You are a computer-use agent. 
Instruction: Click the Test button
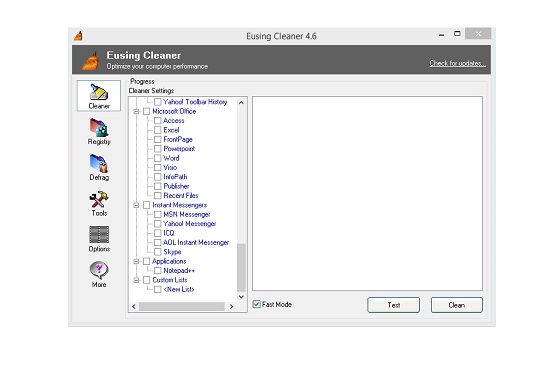click(394, 305)
